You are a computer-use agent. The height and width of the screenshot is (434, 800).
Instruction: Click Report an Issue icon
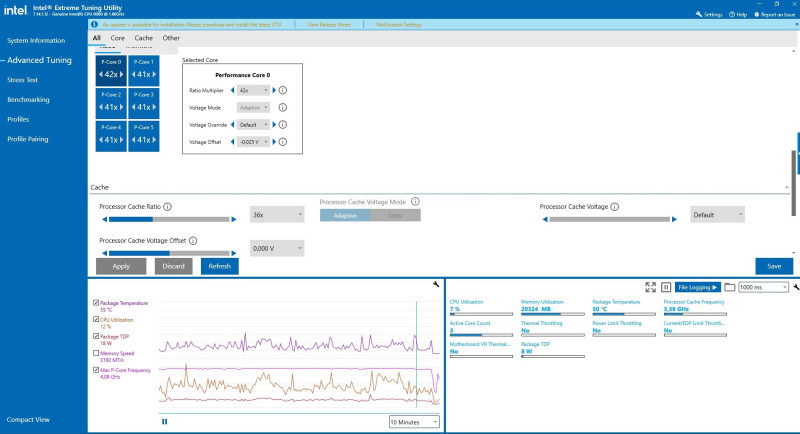(757, 14)
